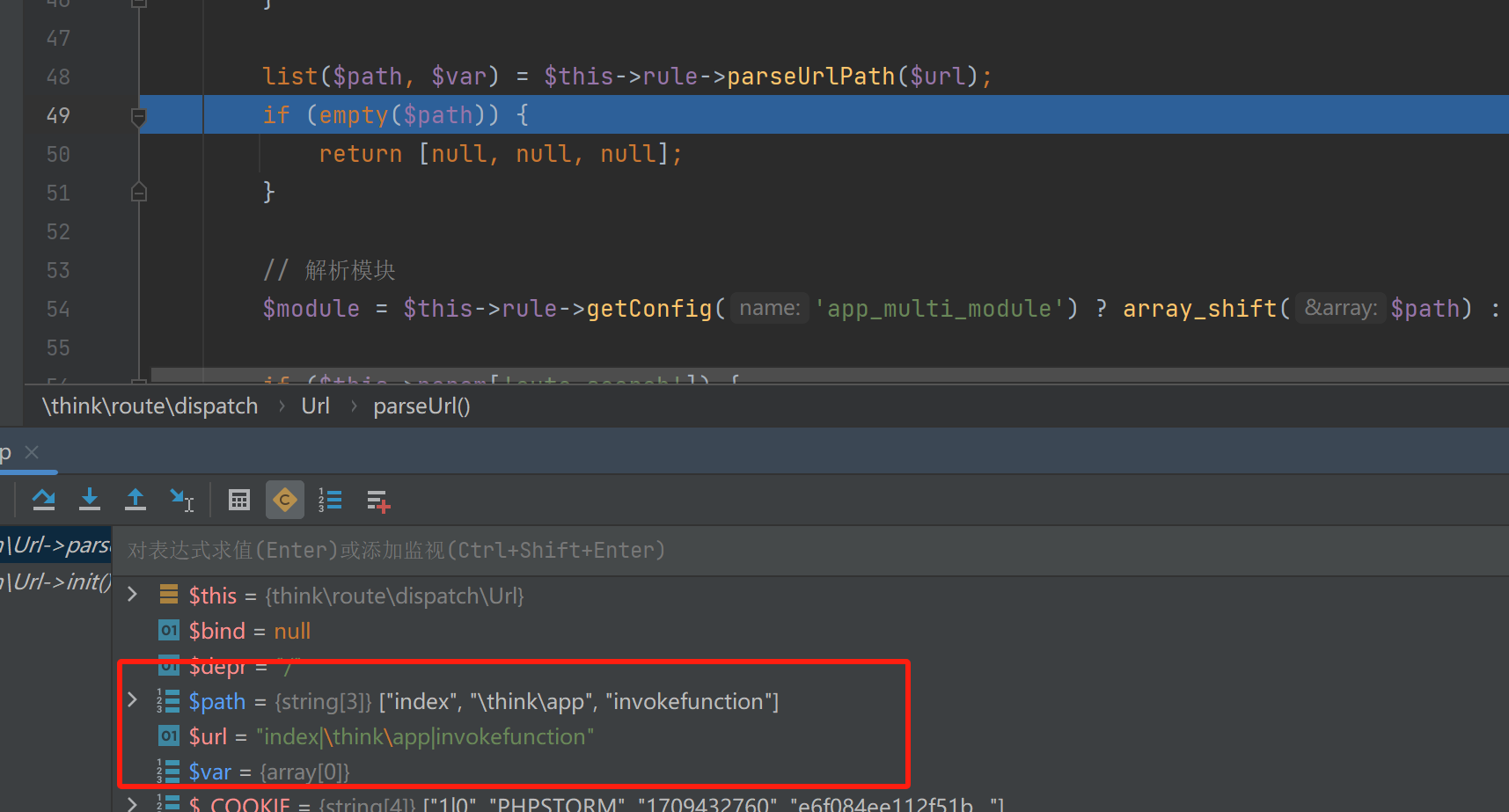This screenshot has width=1509, height=812.
Task: Toggle the orange C constants icon
Action: (x=285, y=501)
